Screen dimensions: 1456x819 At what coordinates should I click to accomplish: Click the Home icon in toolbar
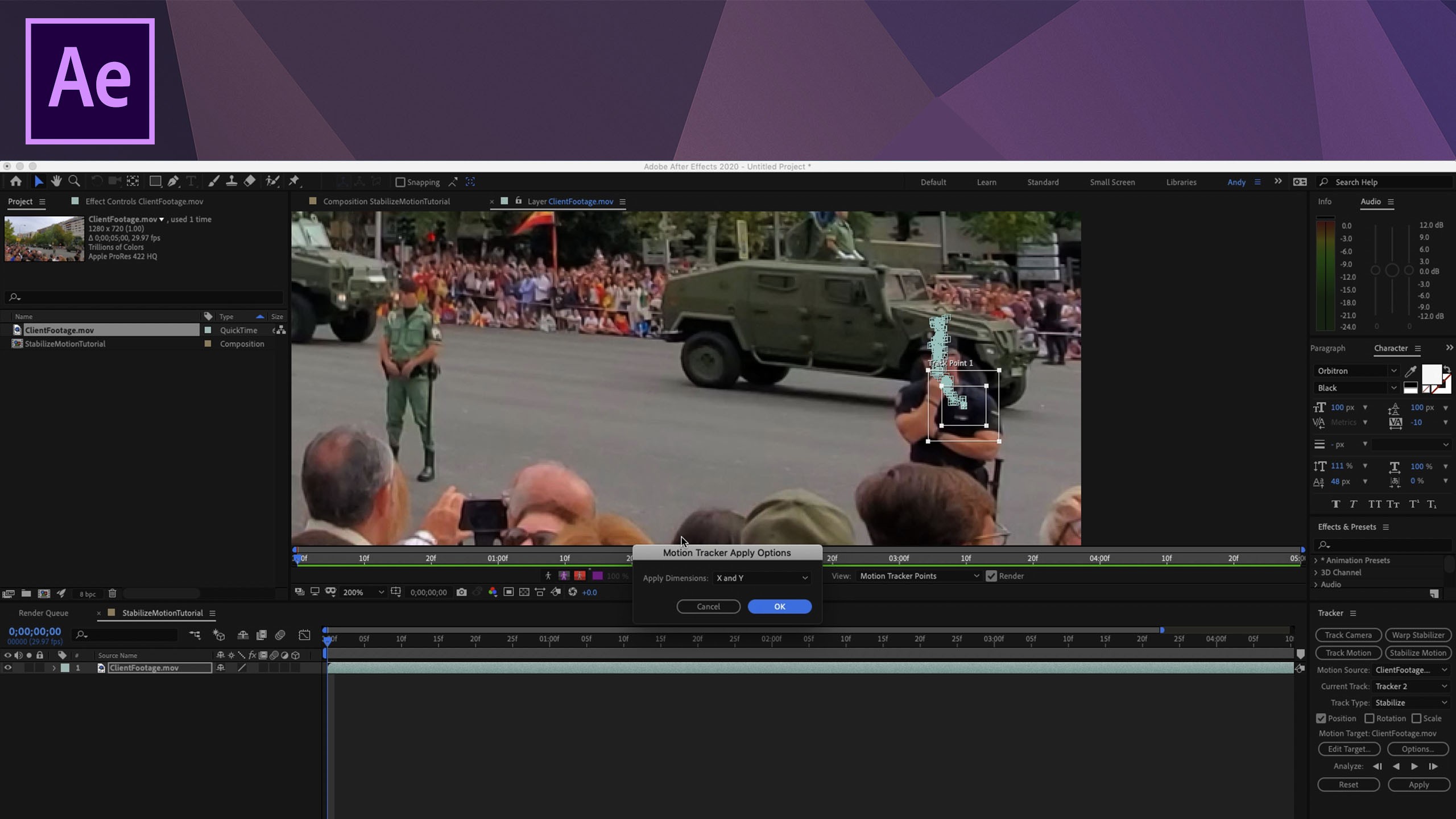pyautogui.click(x=16, y=181)
